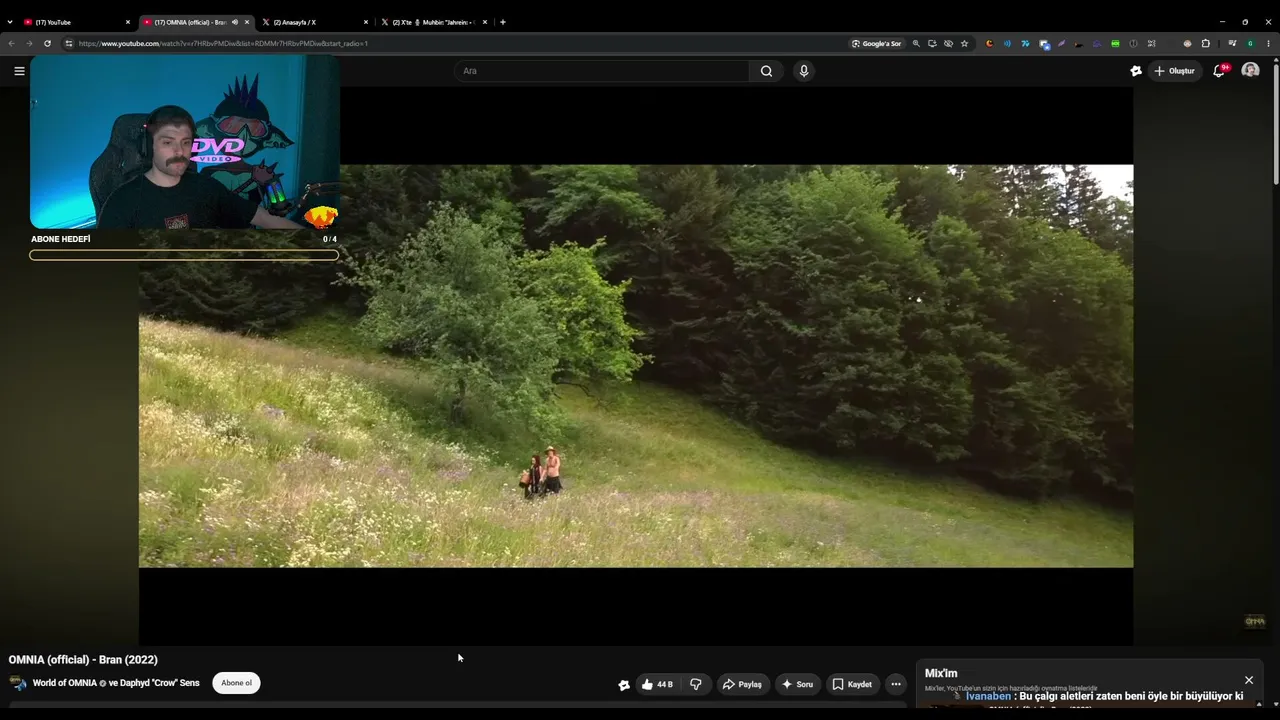Reload the page in the browser

47,43
